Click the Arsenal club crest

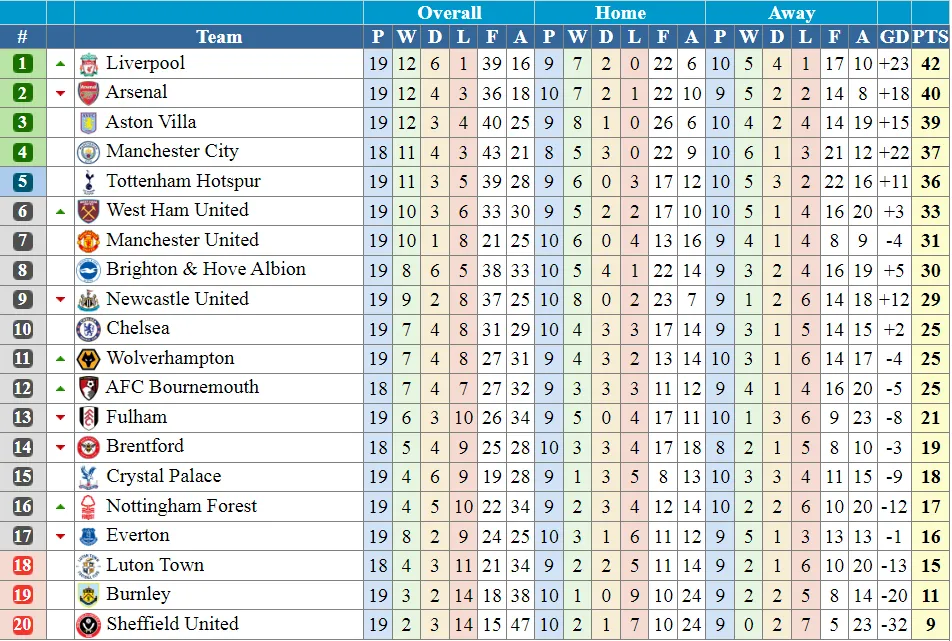(x=89, y=93)
